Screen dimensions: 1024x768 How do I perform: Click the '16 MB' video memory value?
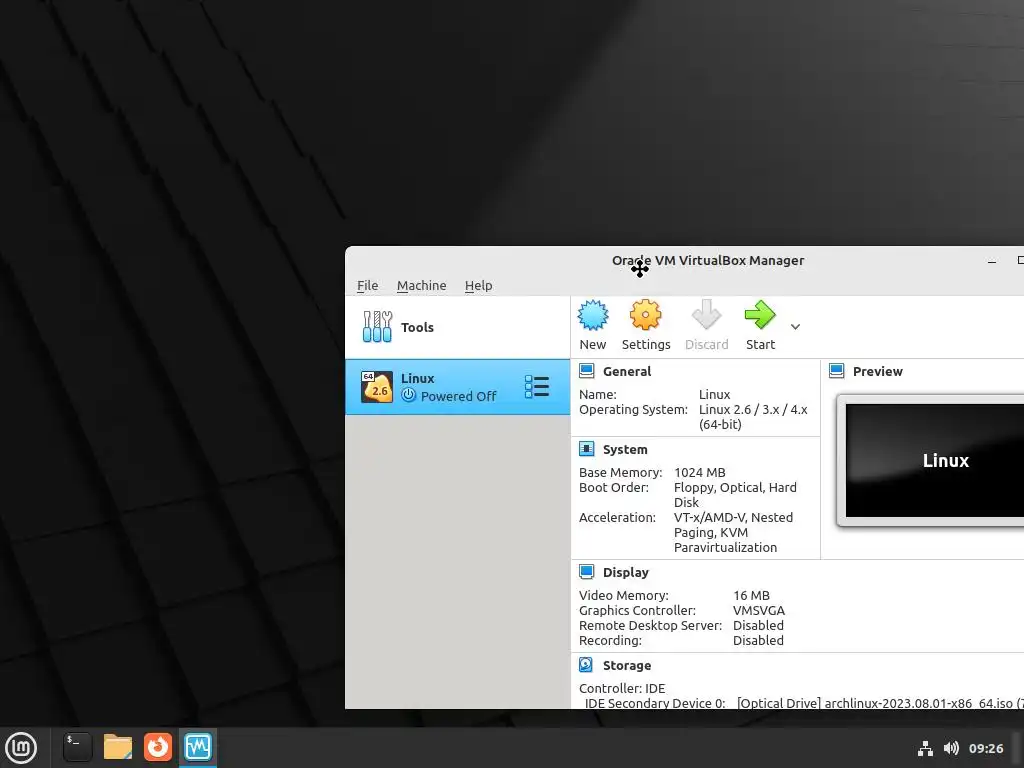tap(751, 595)
